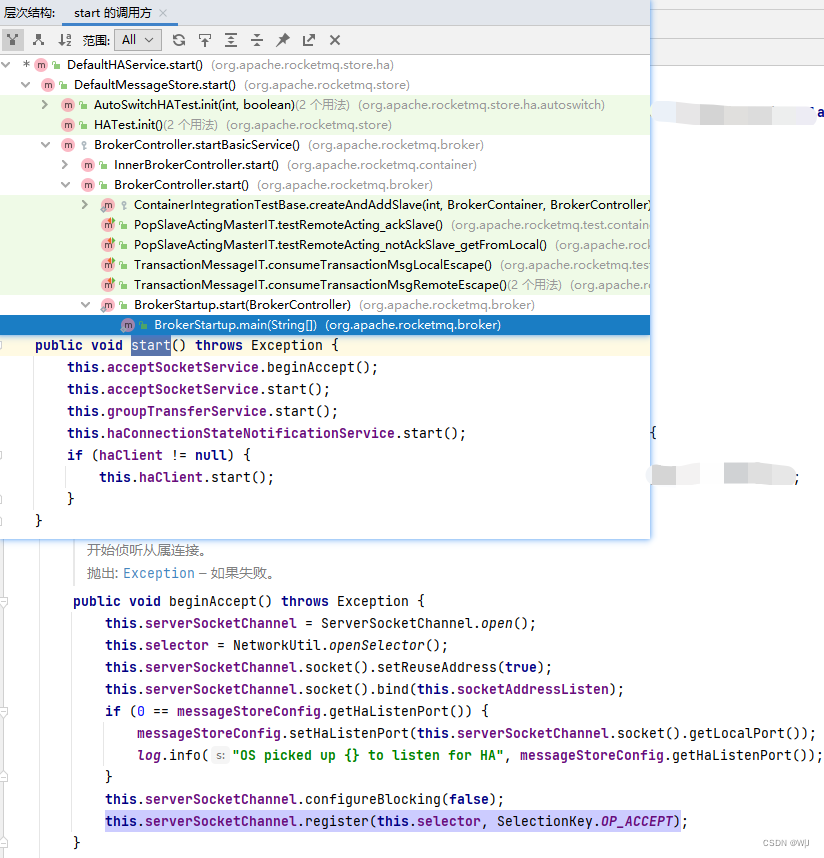Open the scope 'All' dropdown
This screenshot has width=824, height=858.
pyautogui.click(x=138, y=40)
